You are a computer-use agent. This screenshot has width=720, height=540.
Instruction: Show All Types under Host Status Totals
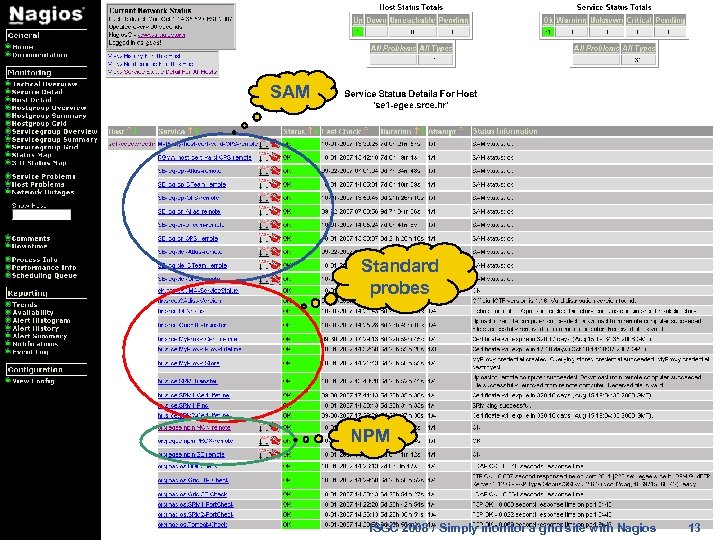click(436, 48)
